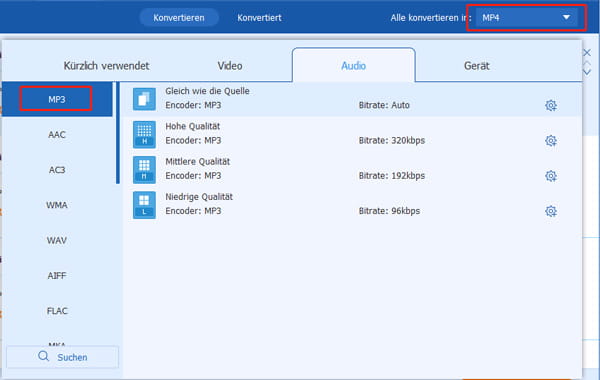
Task: Select the WAV format in sidebar
Action: point(57,240)
